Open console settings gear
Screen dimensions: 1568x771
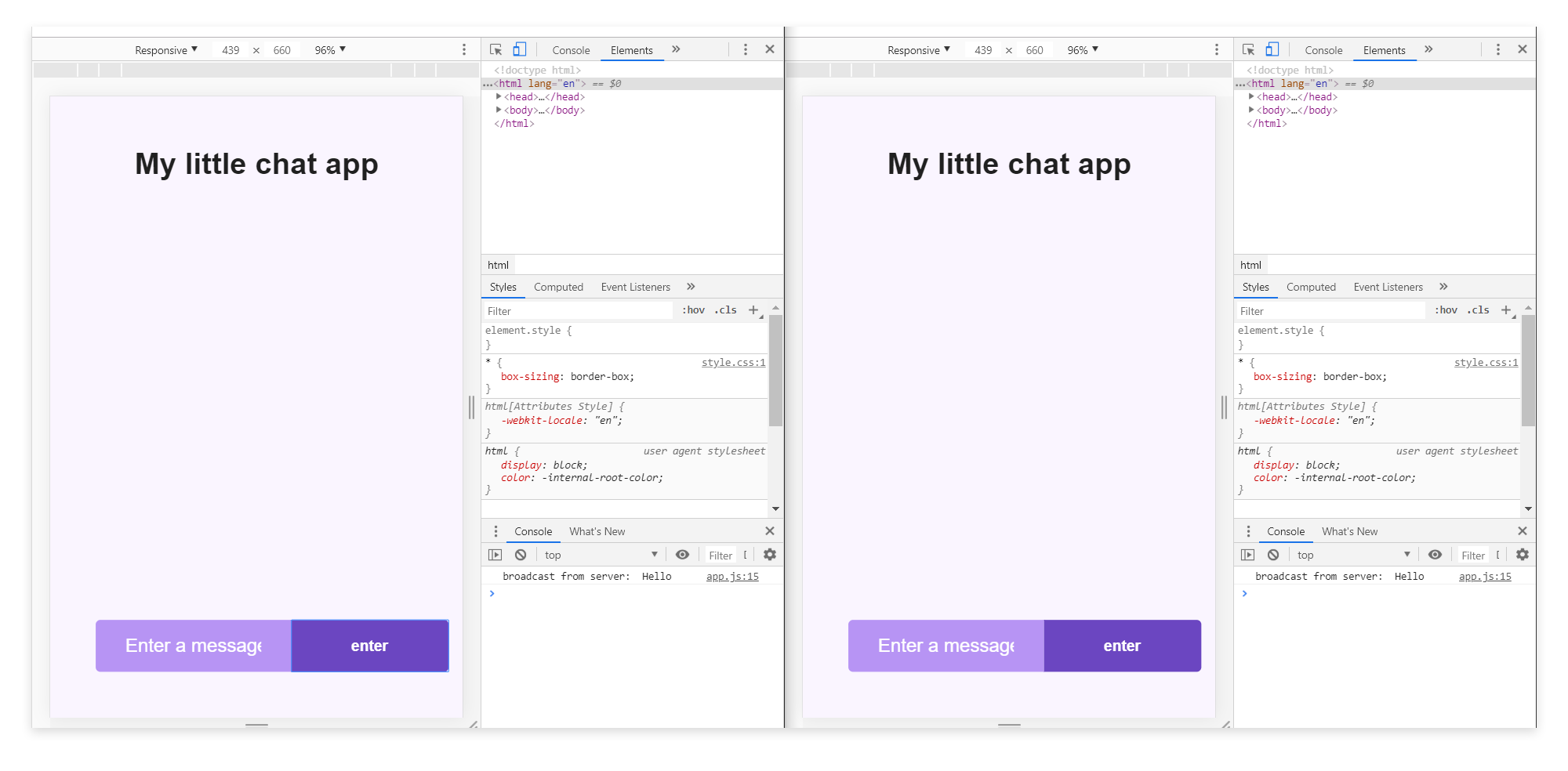click(x=769, y=555)
